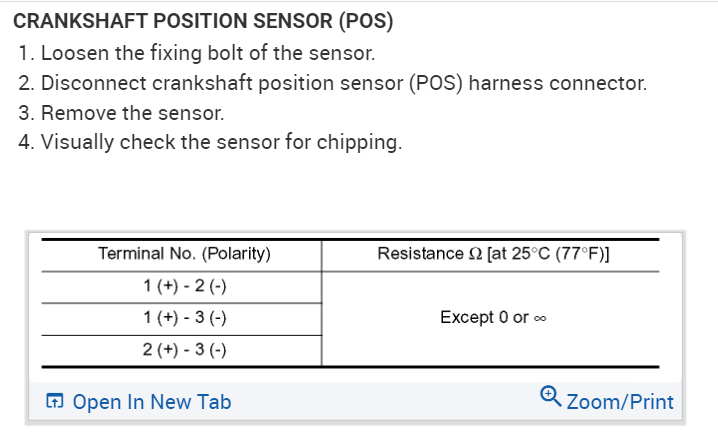Select step 1 about loosening the fixing bolt

pyautogui.click(x=196, y=53)
